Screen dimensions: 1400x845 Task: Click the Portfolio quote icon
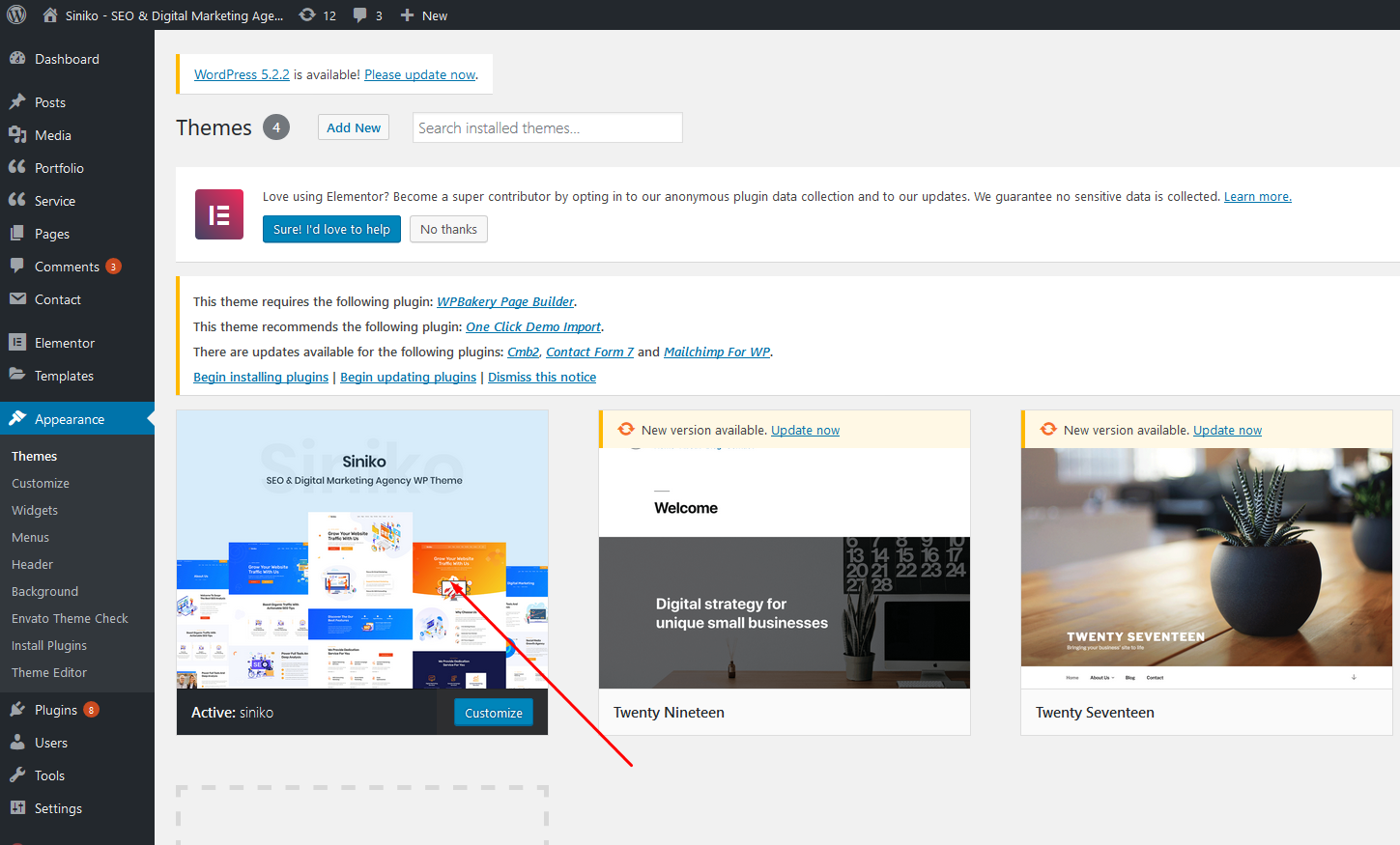(17, 167)
